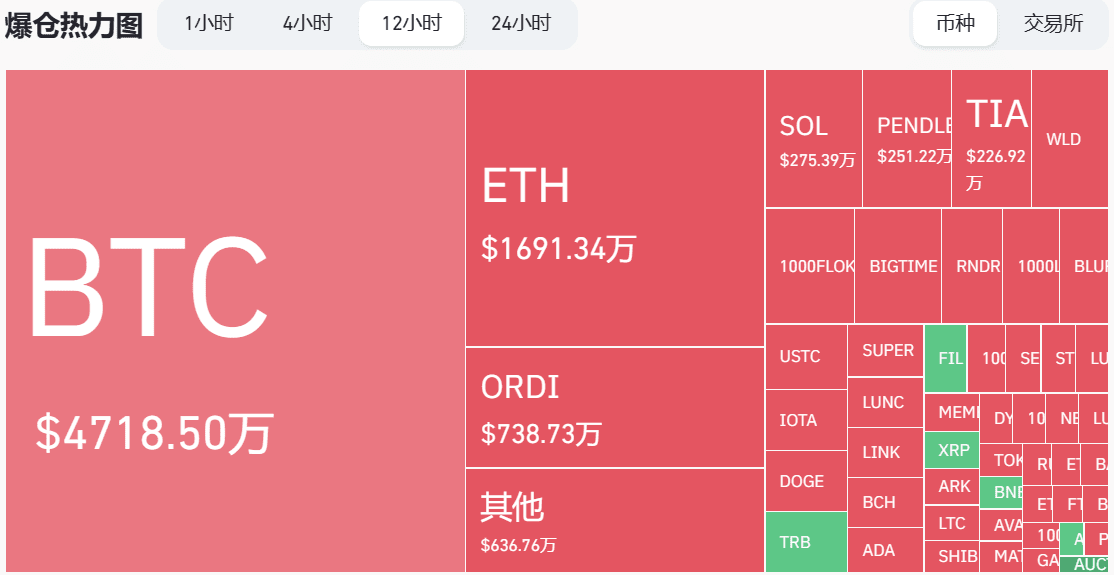Select the green FIL tile
Screen dimensions: 1114x575
click(x=946, y=358)
